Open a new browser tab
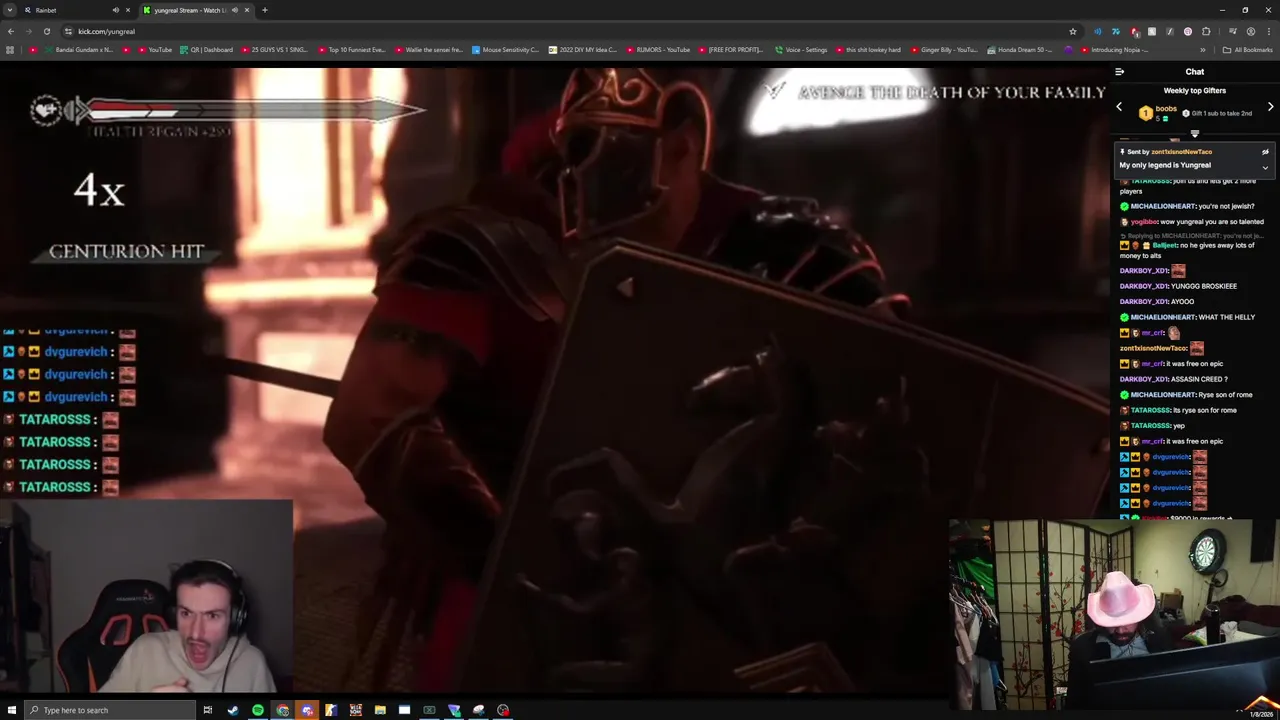 [264, 10]
